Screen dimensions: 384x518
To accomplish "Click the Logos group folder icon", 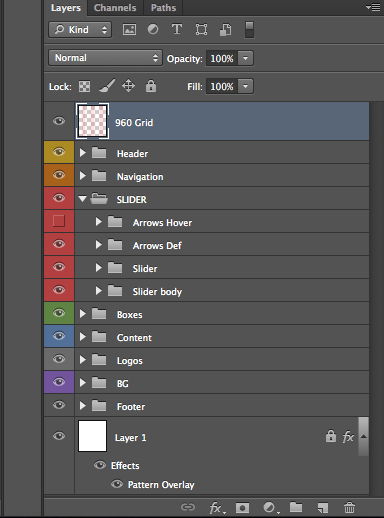I will (x=99, y=360).
